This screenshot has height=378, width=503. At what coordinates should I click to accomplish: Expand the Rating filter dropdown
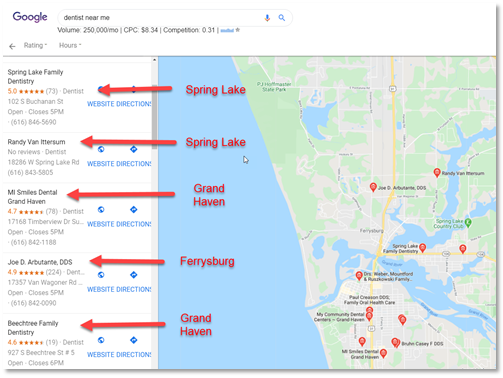[x=35, y=45]
